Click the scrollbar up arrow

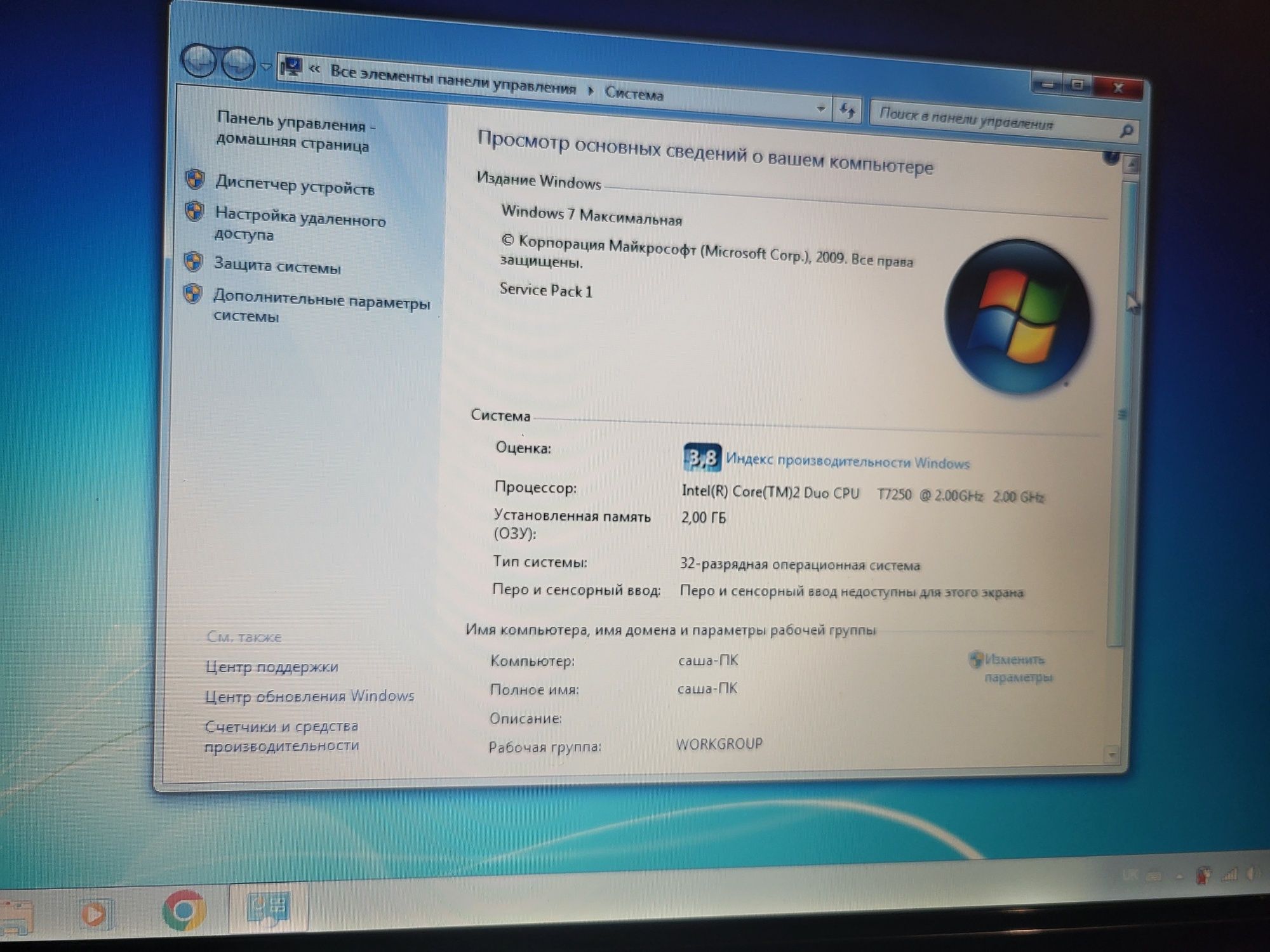tap(1131, 165)
